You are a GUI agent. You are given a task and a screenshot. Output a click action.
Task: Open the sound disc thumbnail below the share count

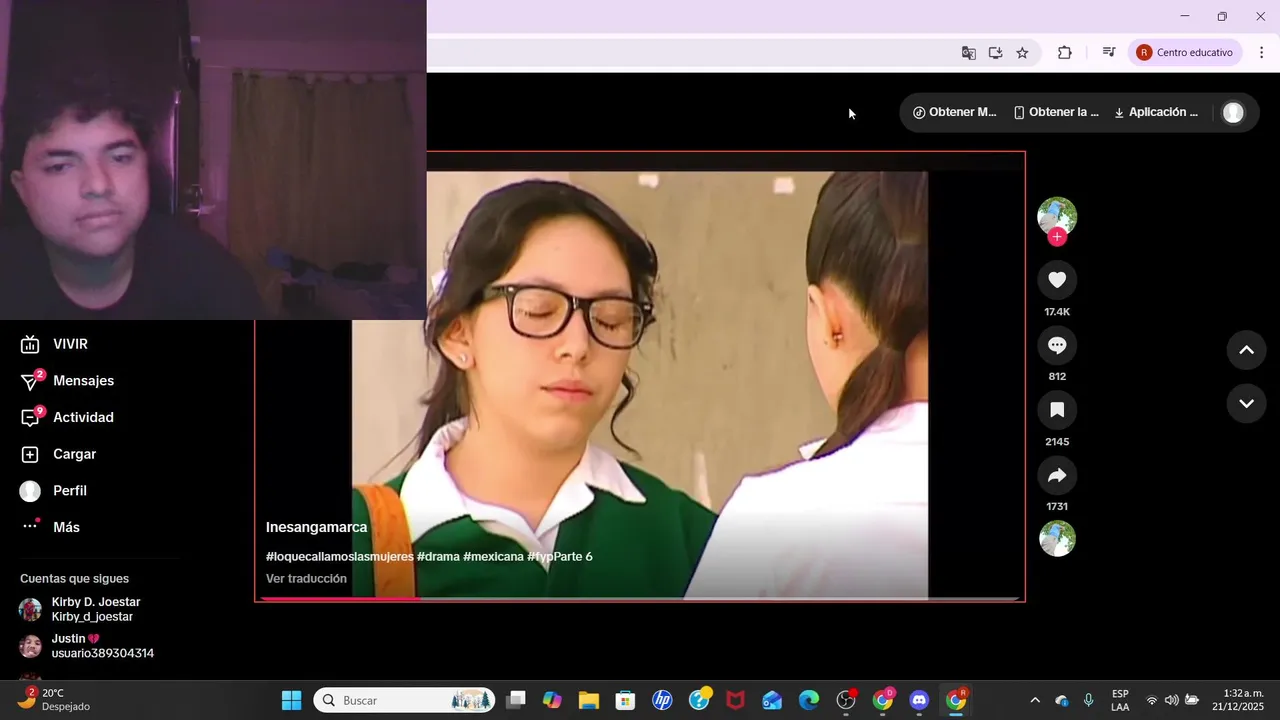tap(1057, 538)
